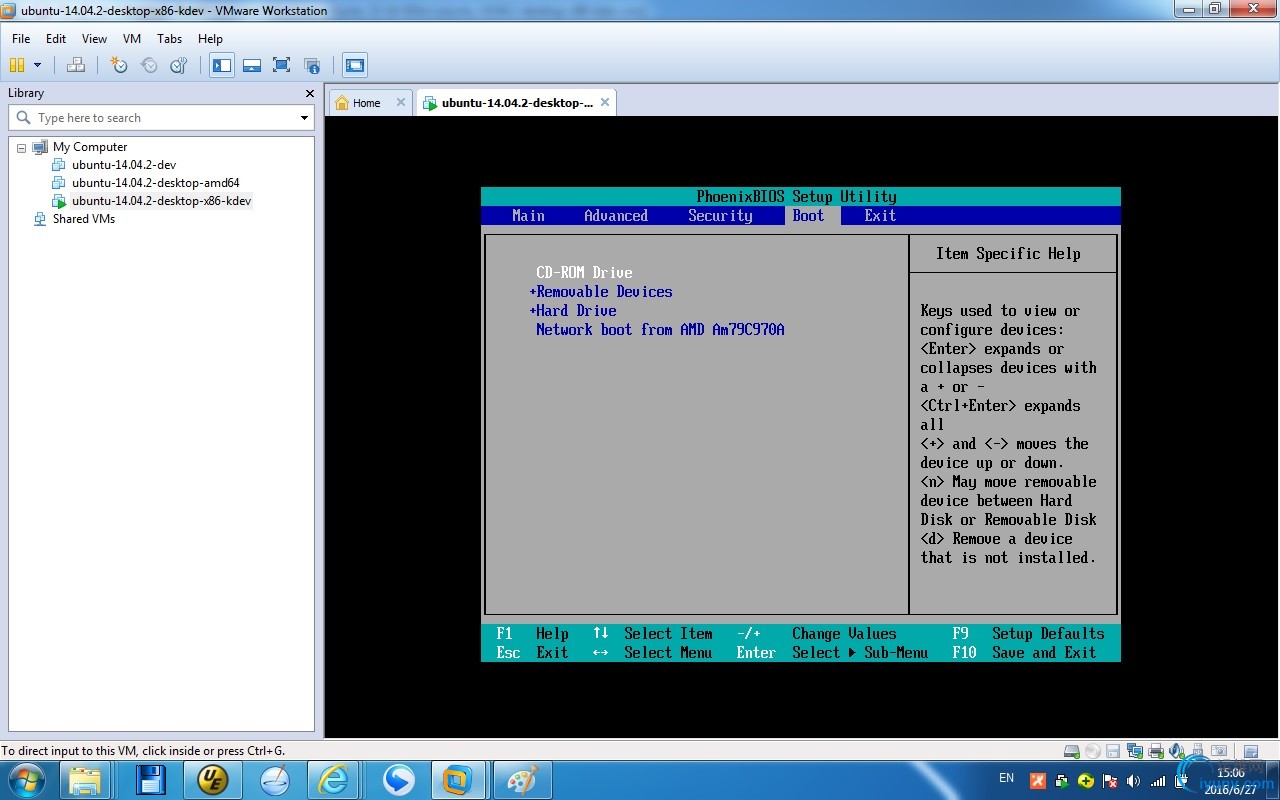
Task: Click the green plus security tray icon
Action: tap(1086, 781)
